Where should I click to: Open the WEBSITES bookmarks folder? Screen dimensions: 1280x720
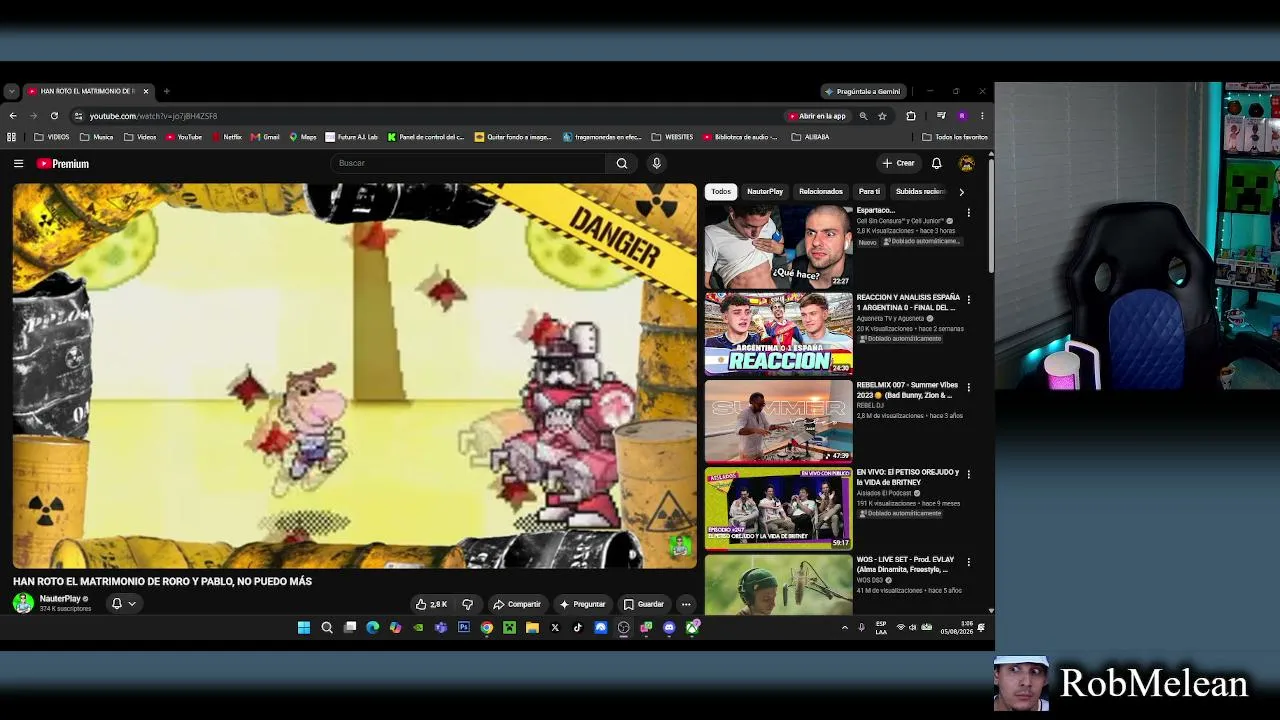[x=672, y=137]
